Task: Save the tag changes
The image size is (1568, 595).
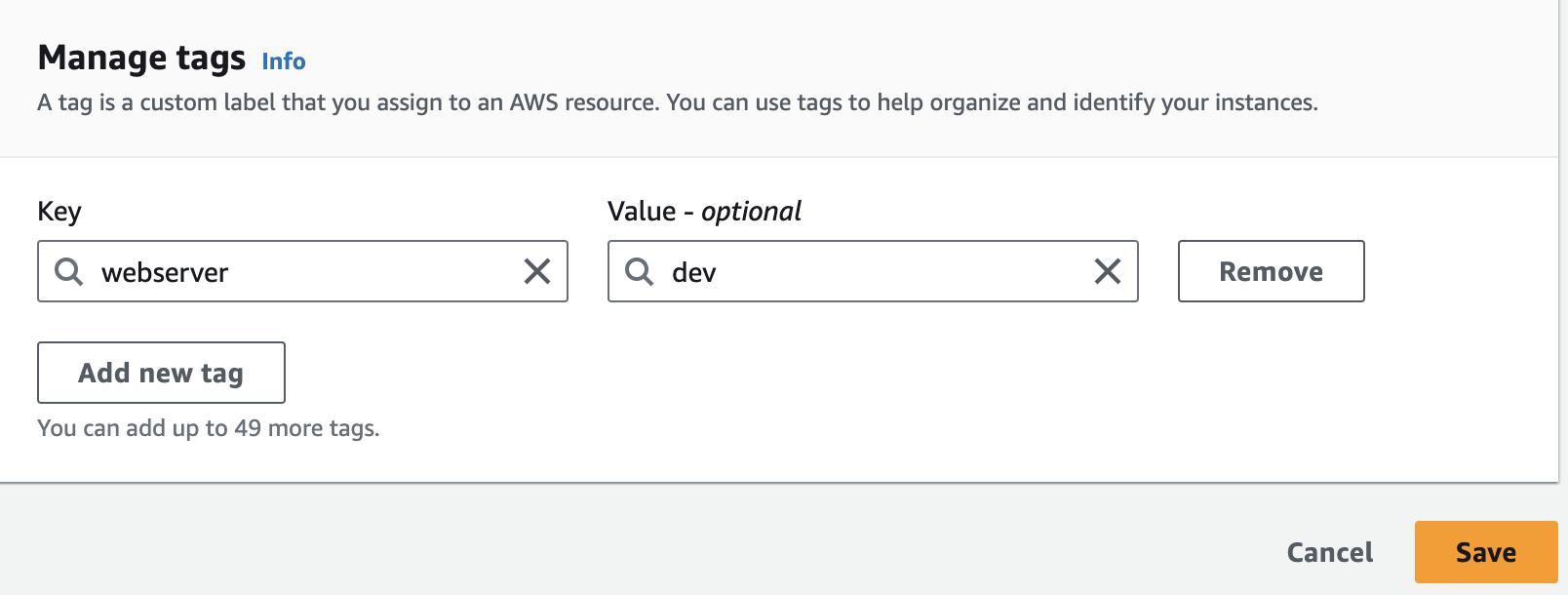Action: coord(1484,551)
